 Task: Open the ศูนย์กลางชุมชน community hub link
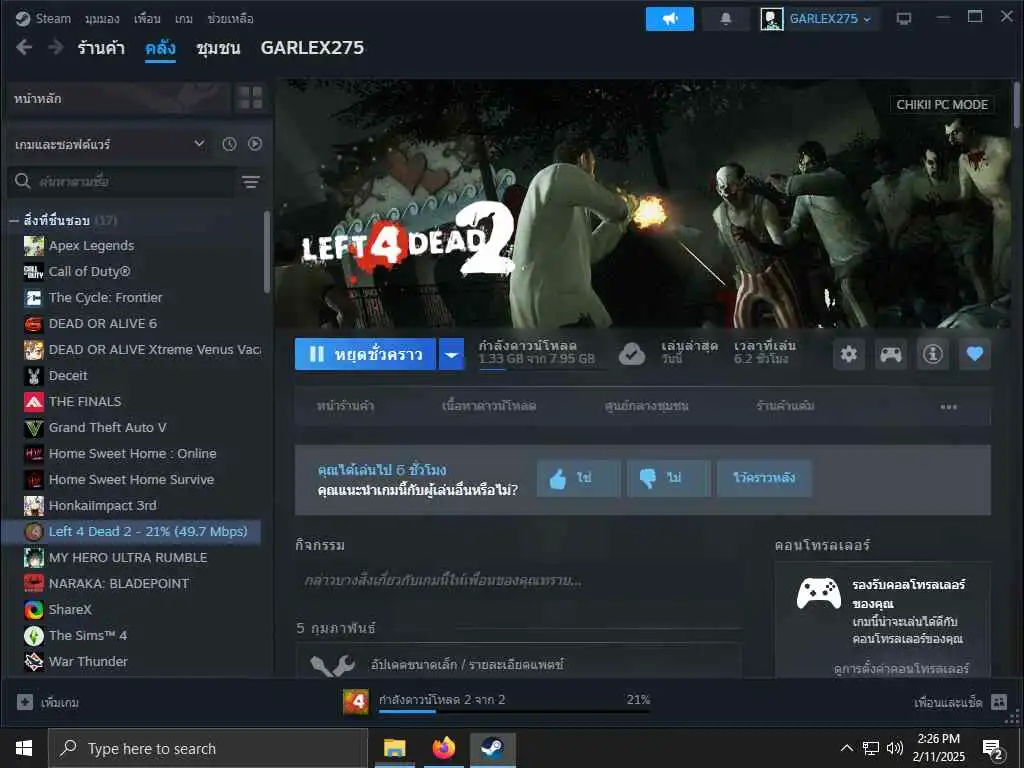(x=647, y=406)
